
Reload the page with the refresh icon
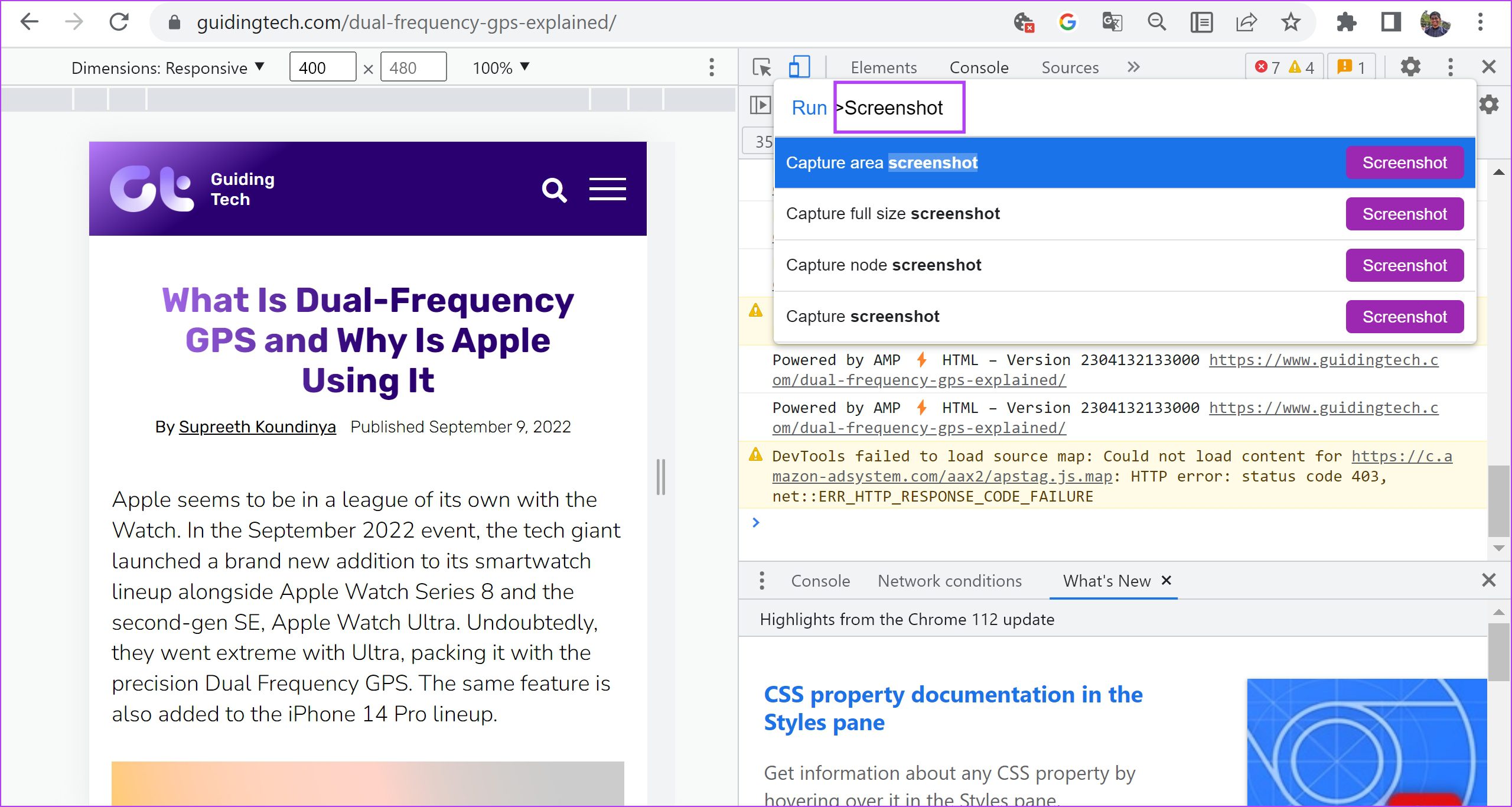(119, 22)
